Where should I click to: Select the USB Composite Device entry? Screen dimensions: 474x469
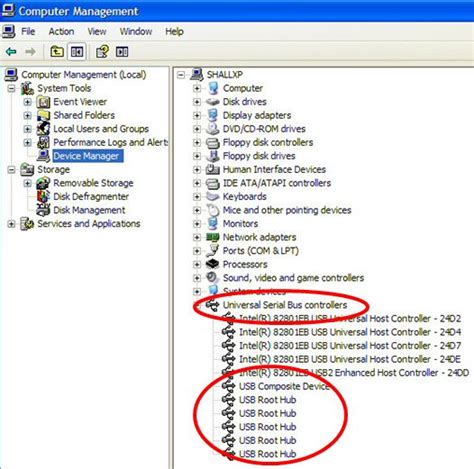[284, 386]
